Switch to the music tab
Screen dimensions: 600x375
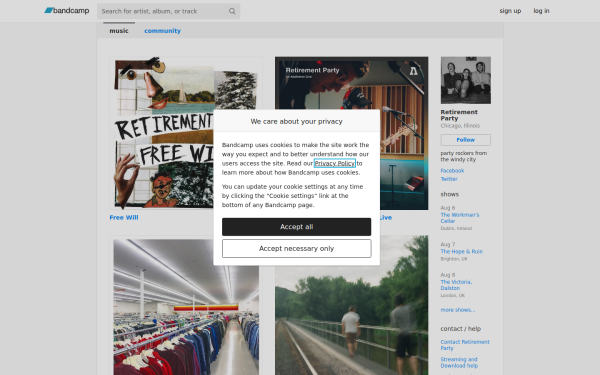click(x=119, y=31)
